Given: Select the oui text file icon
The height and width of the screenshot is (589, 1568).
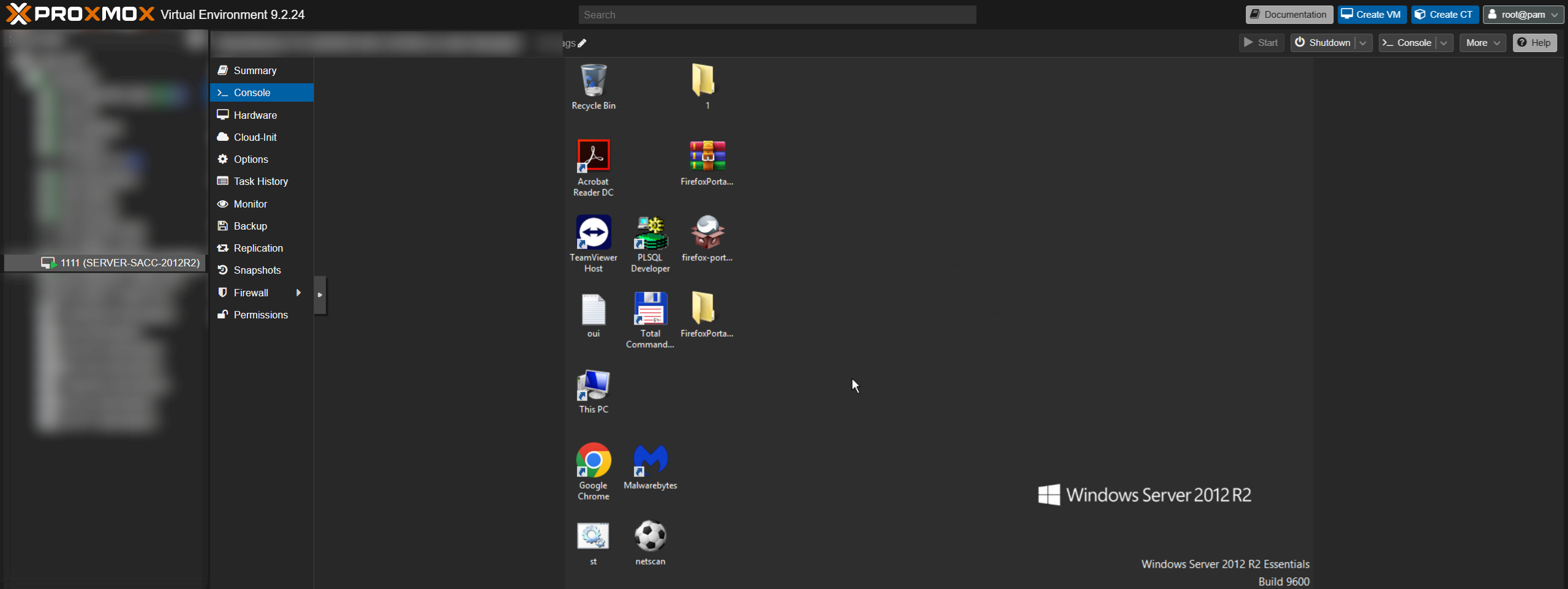Looking at the screenshot, I should coord(593,315).
